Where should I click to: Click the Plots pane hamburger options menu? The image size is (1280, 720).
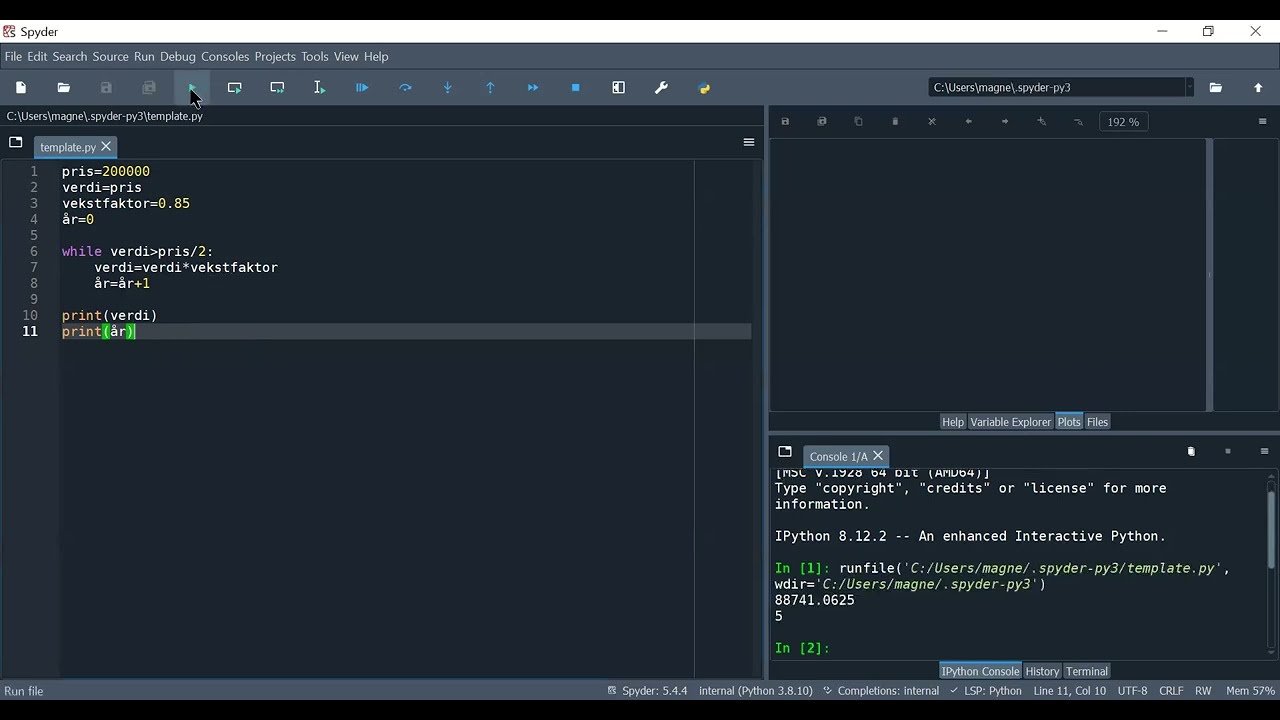(1263, 122)
